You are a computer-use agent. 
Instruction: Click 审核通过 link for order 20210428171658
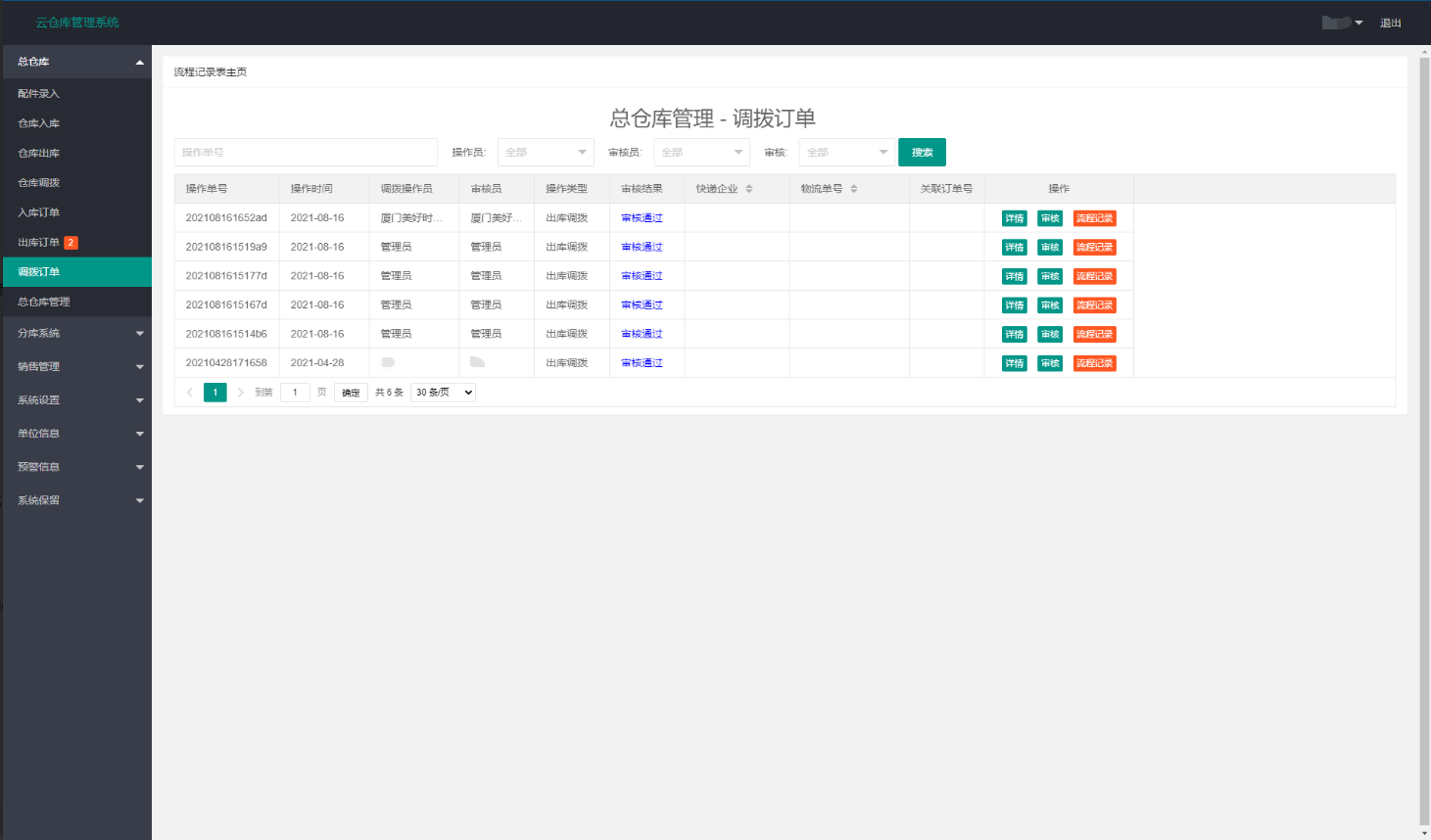coord(642,363)
